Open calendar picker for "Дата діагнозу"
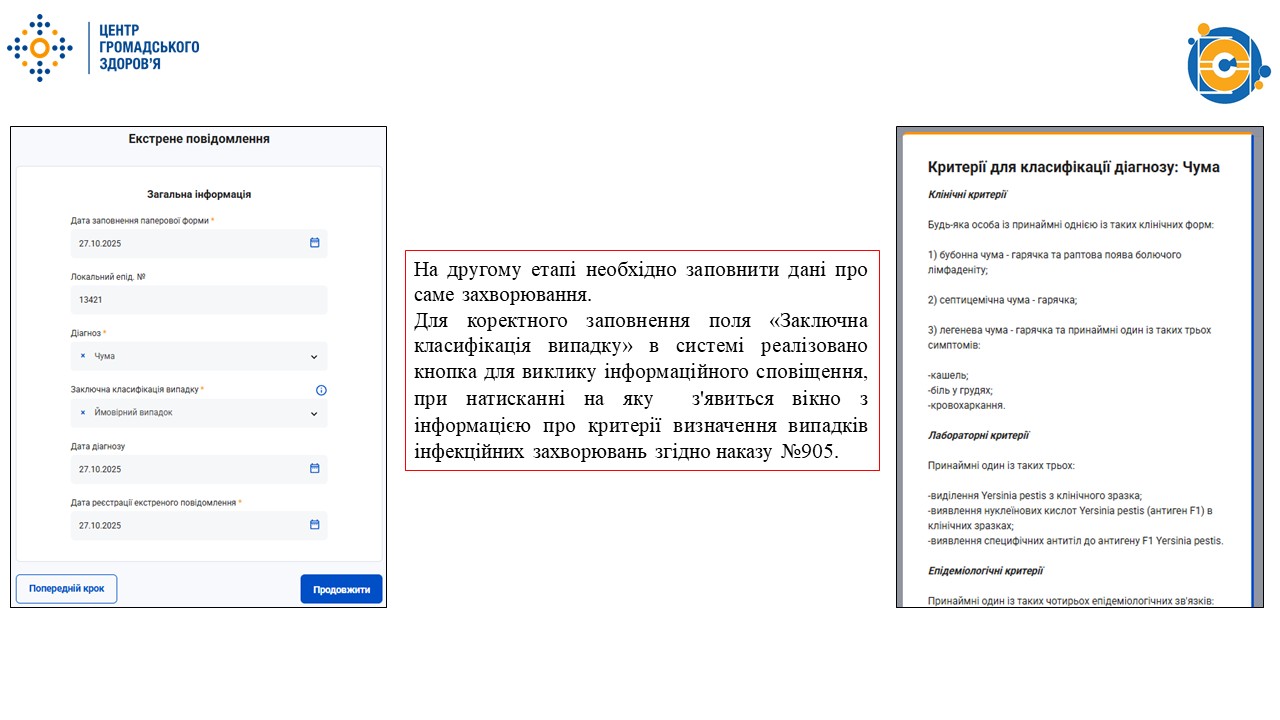1280x720 pixels. pos(314,469)
